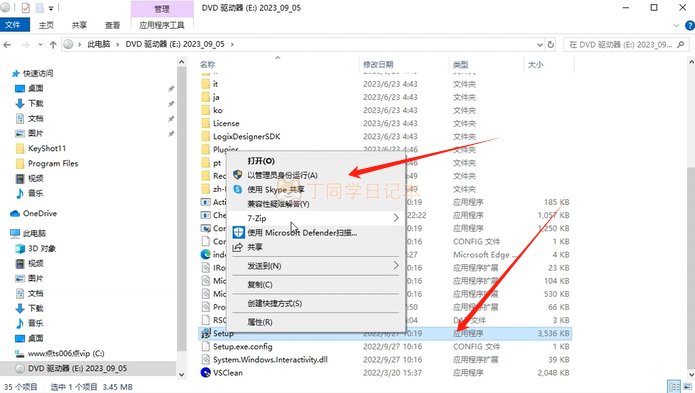Screen dimensions: 695x393
Task: Switch to large icons view button
Action: [x=687, y=387]
